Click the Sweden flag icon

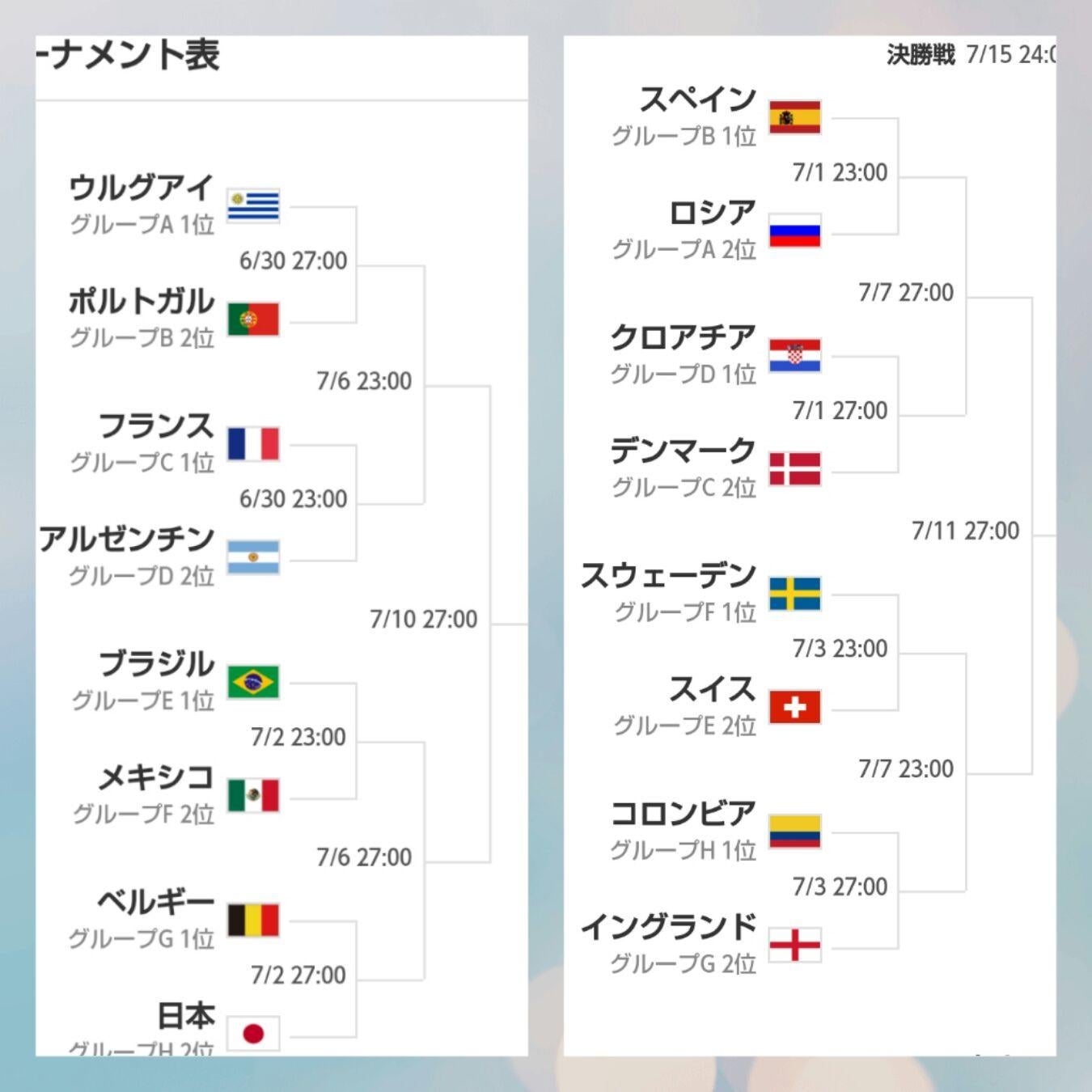tap(795, 594)
